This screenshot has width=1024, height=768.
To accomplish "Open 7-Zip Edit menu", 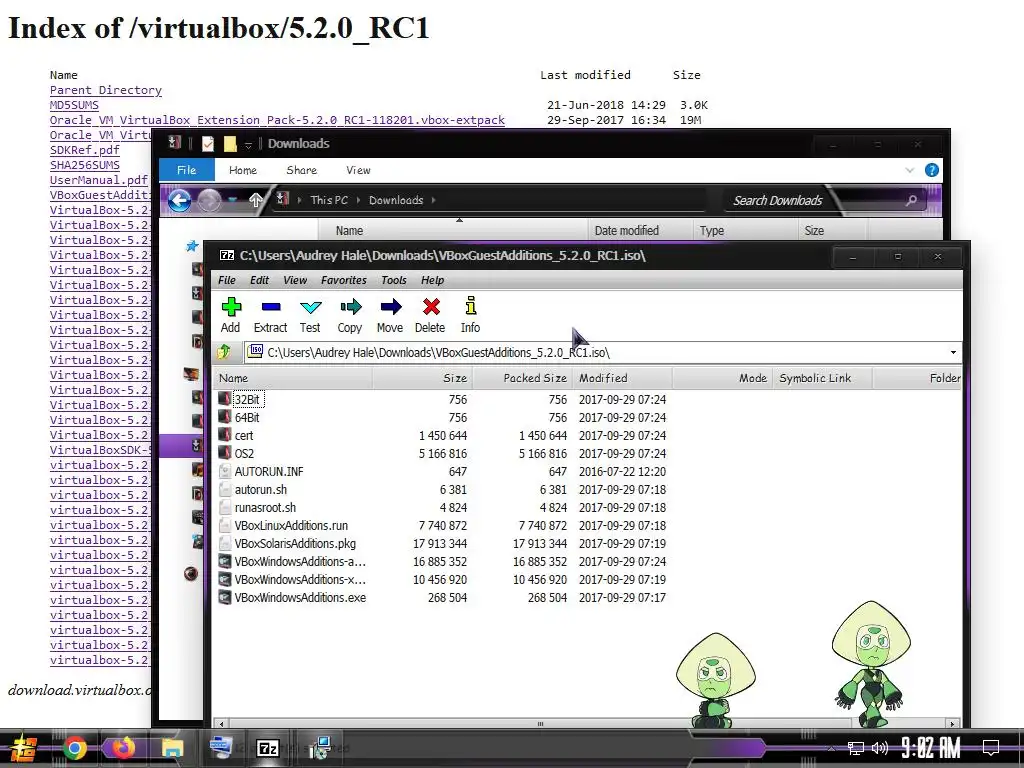I will tap(259, 280).
